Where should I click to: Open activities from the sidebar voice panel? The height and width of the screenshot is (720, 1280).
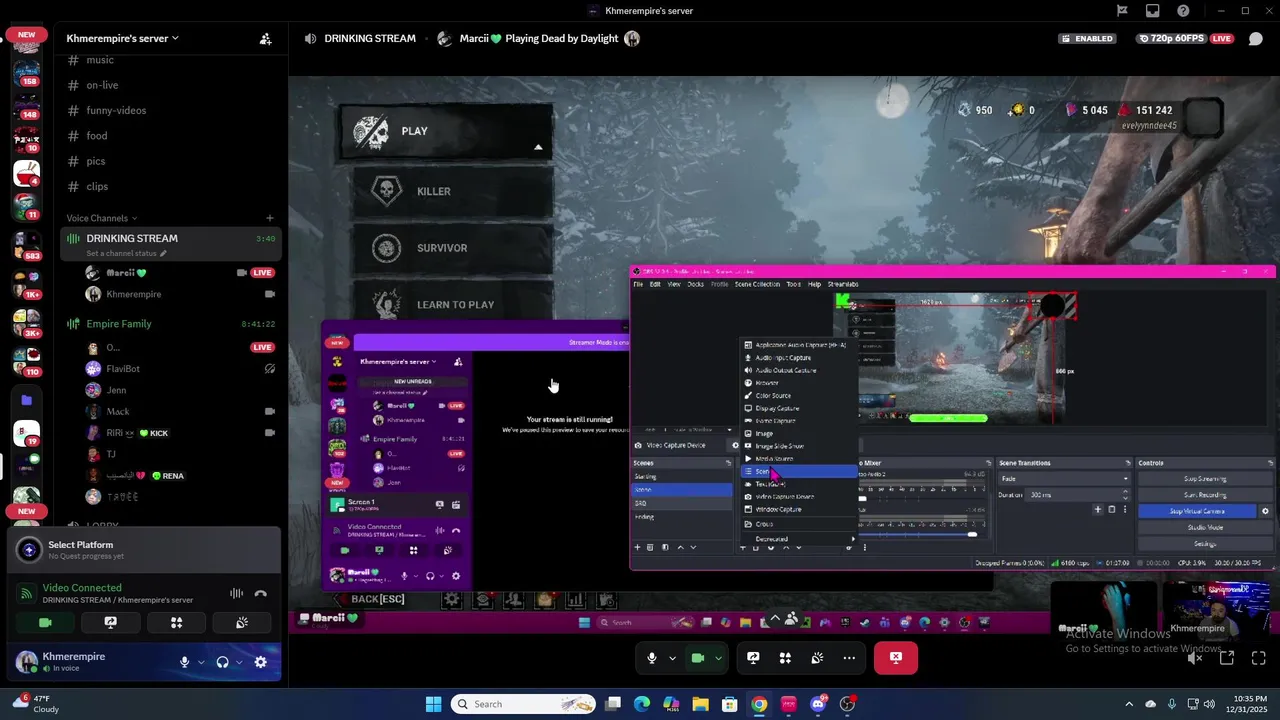176,622
